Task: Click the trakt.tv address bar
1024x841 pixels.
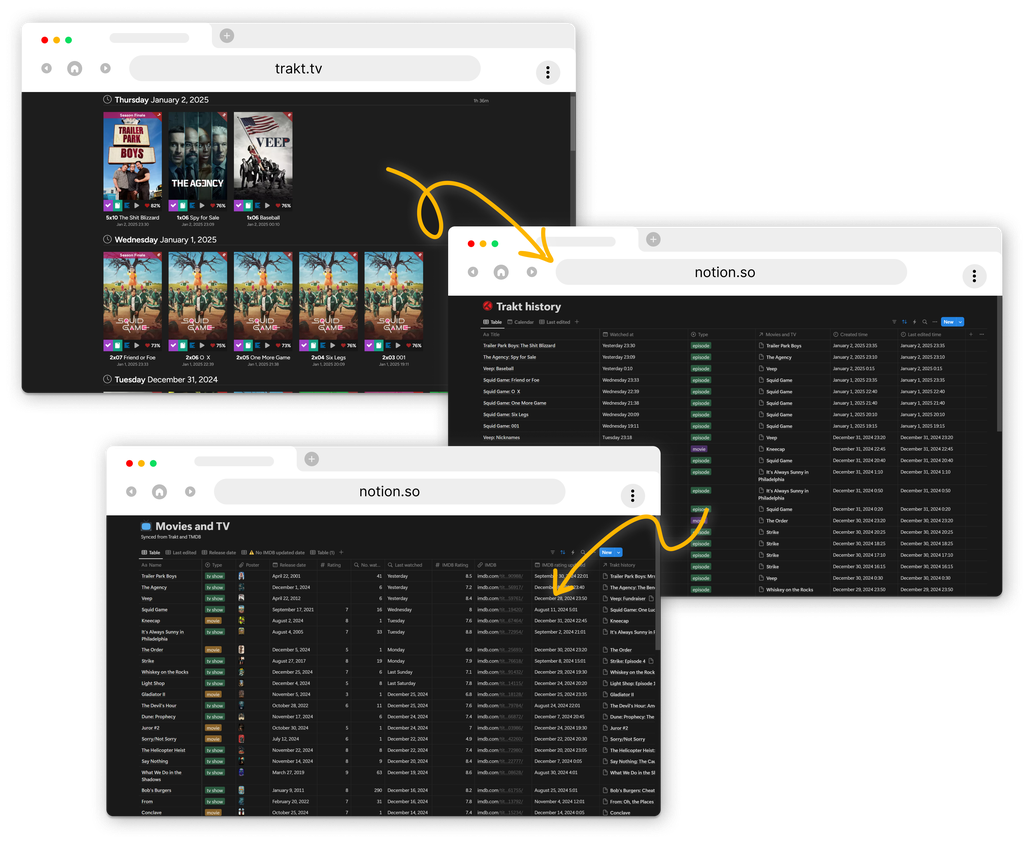Action: pos(304,69)
